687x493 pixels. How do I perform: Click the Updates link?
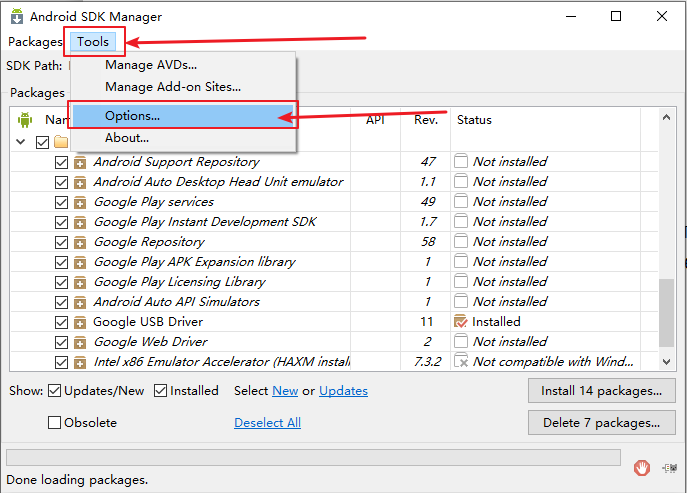click(x=344, y=390)
